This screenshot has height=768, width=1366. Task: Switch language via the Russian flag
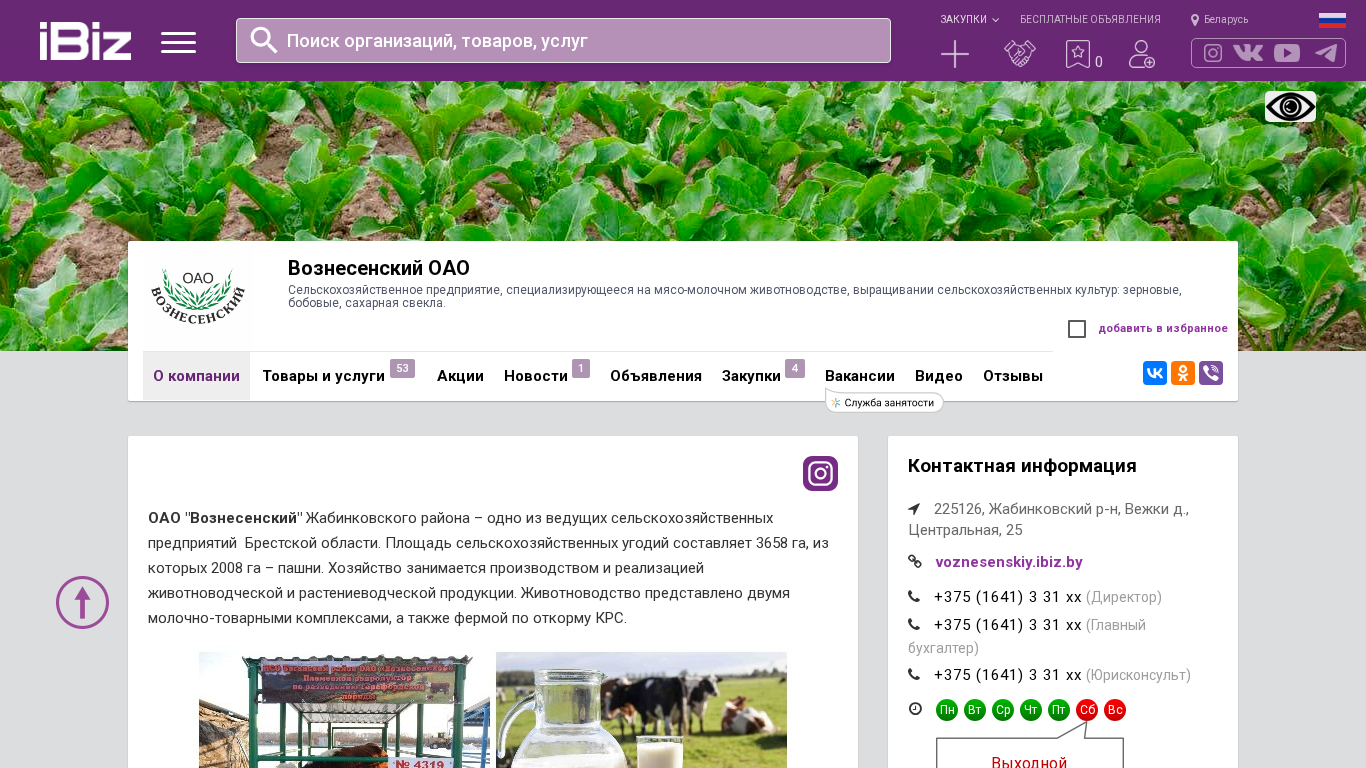pyautogui.click(x=1332, y=20)
